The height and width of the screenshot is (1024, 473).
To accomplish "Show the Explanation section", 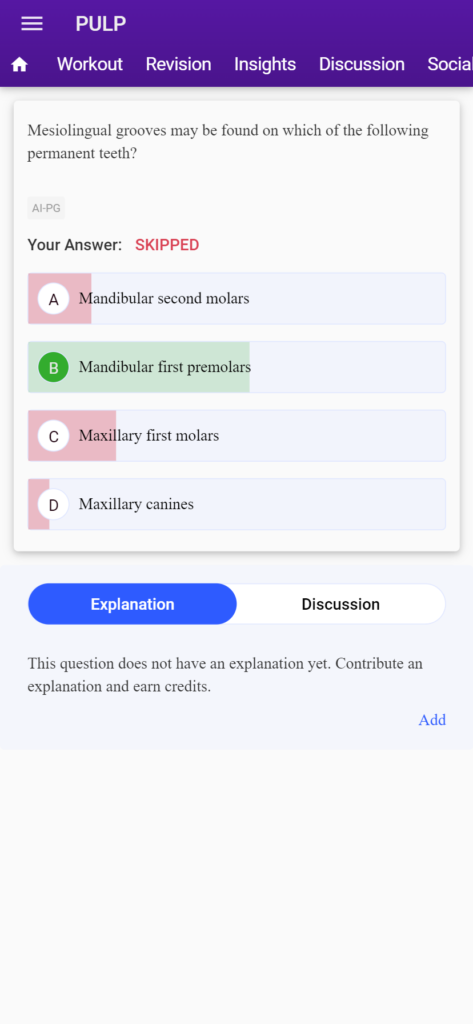I will 133,604.
